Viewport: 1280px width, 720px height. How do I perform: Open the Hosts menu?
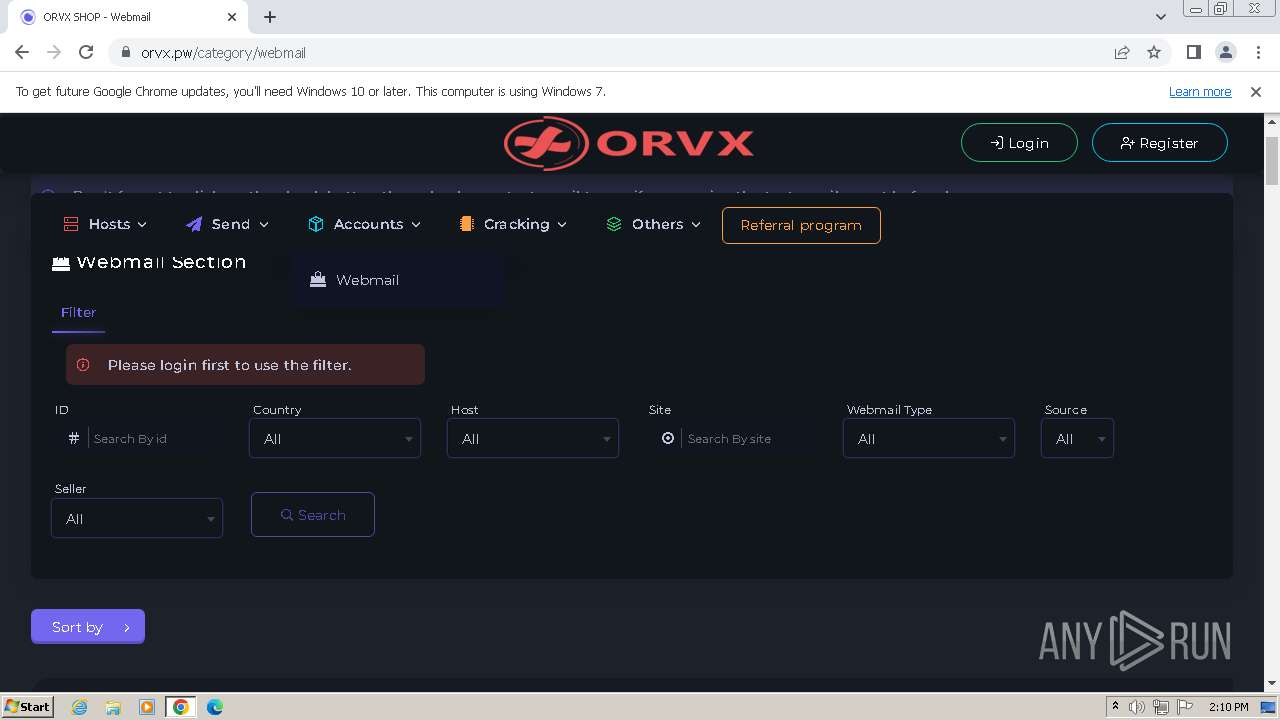[x=105, y=224]
